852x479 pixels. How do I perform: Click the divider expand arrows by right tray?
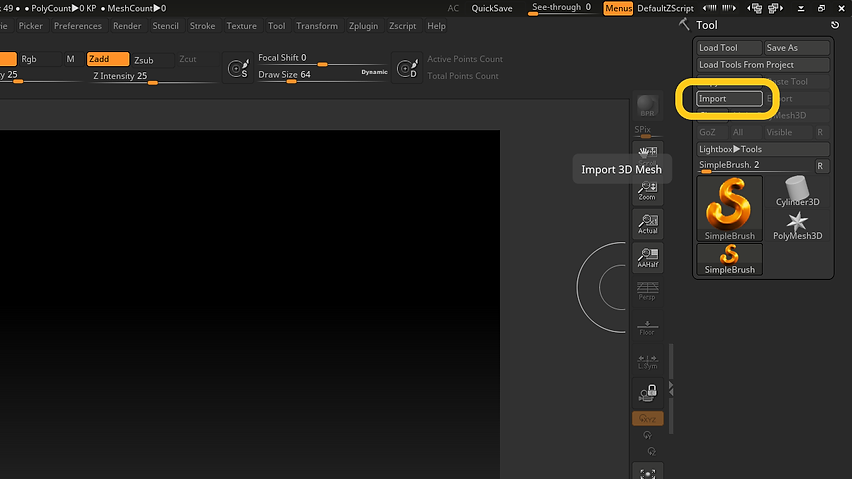[671, 388]
